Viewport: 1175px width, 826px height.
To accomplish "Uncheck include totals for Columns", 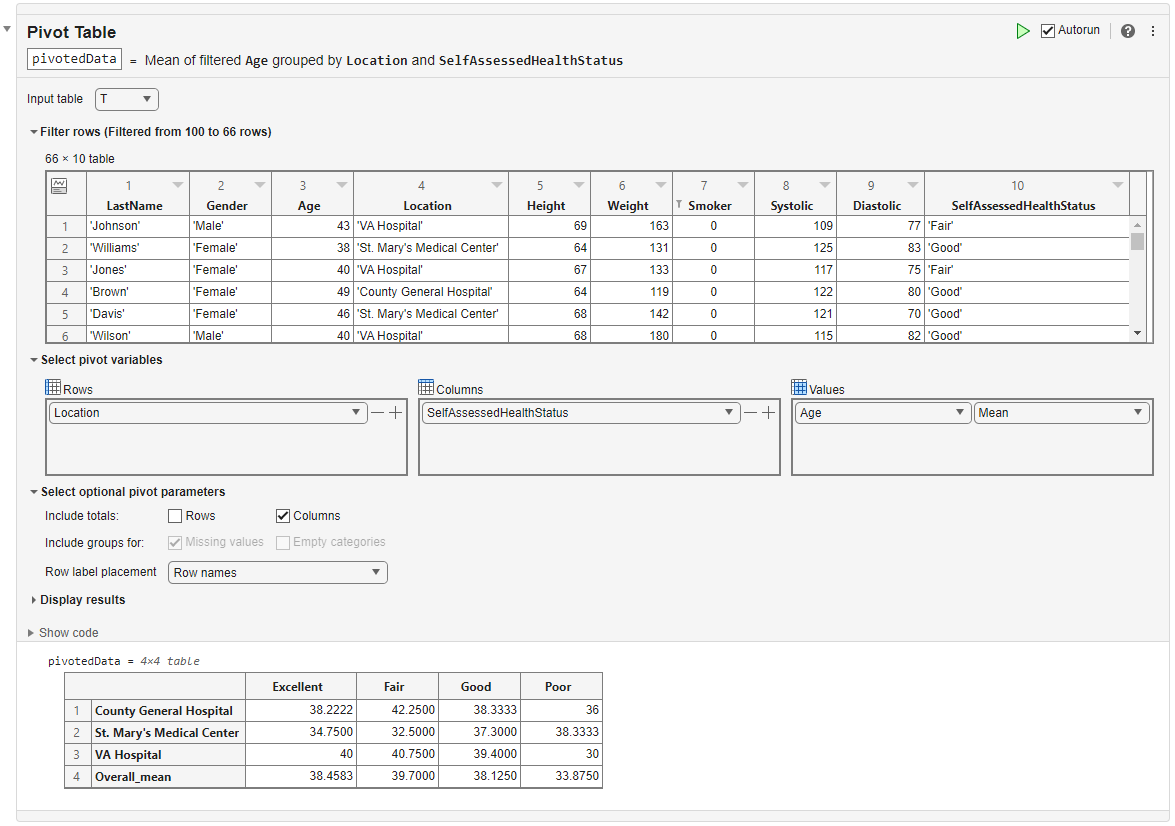I will click(283, 516).
